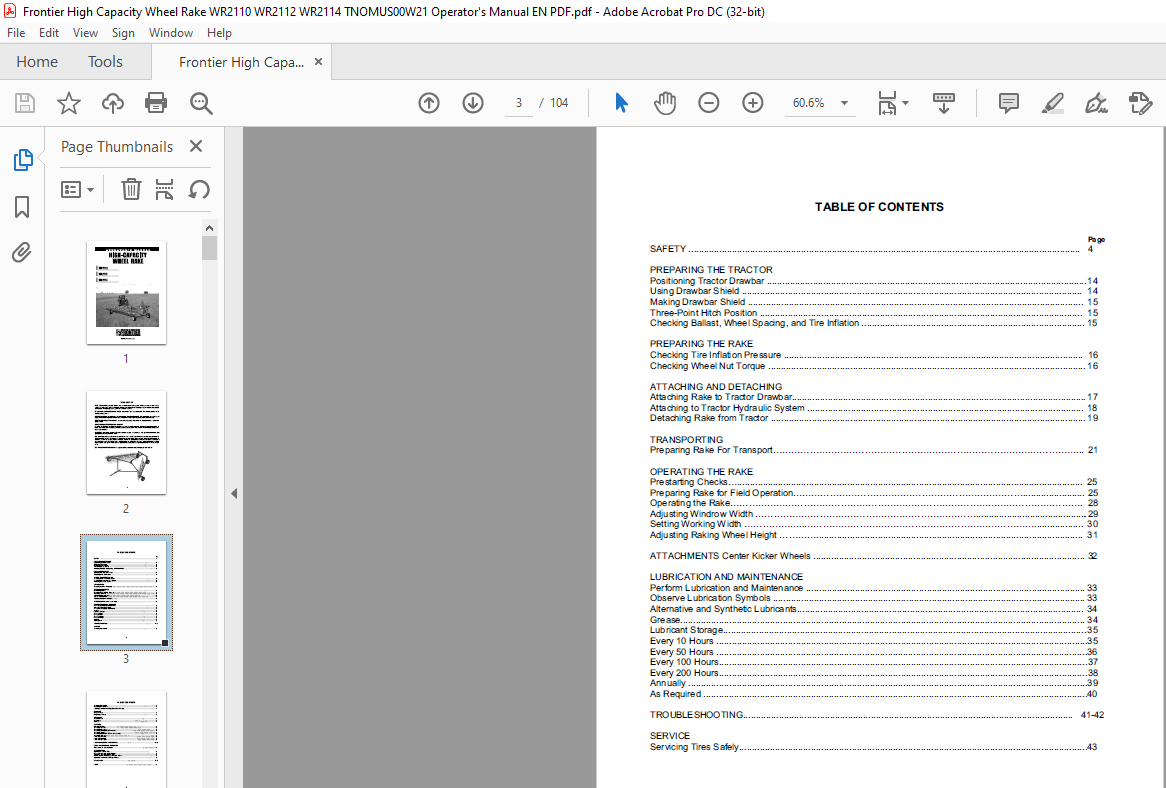Zoom out with minus button

(x=709, y=103)
